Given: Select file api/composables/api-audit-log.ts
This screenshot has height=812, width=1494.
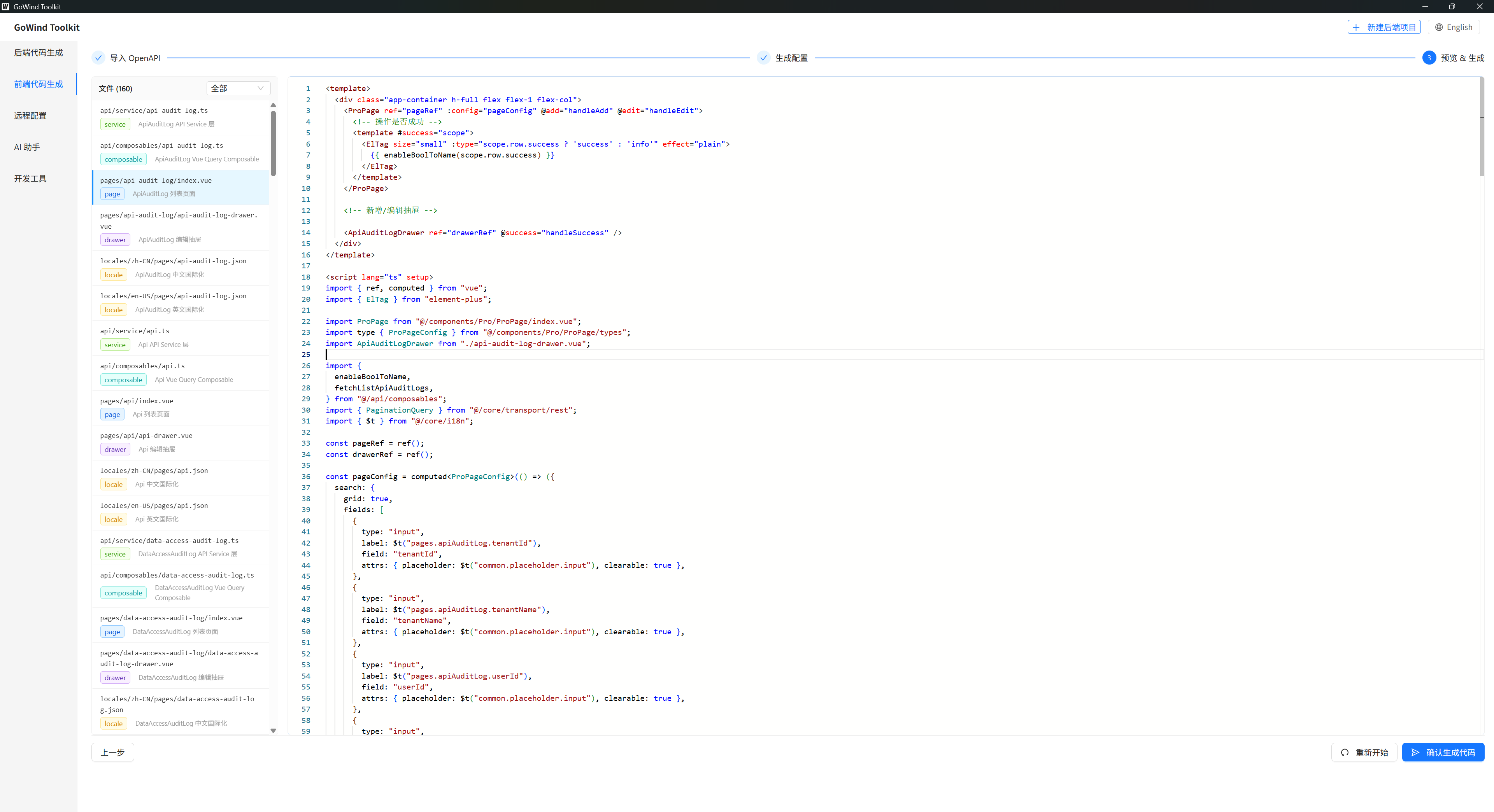Looking at the screenshot, I should (181, 152).
